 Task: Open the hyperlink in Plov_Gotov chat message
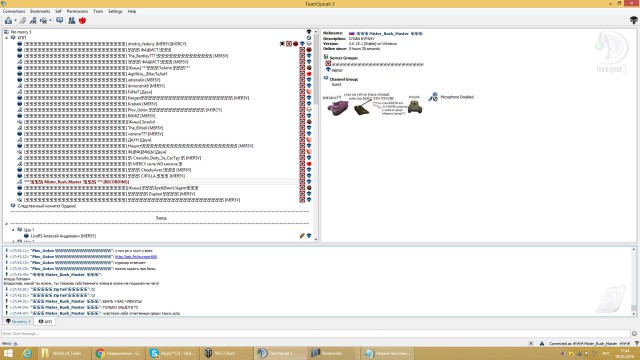(136, 257)
